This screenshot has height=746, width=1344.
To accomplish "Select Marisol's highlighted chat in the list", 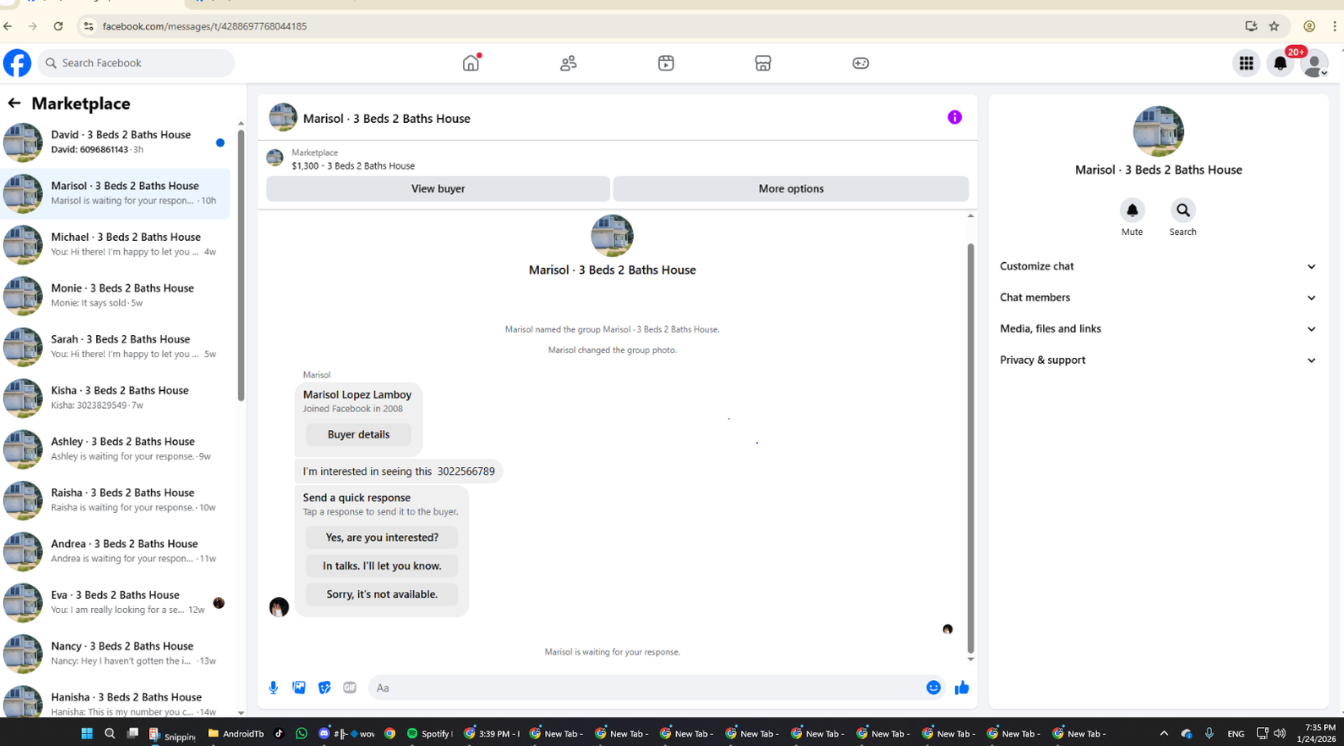I will [116, 193].
